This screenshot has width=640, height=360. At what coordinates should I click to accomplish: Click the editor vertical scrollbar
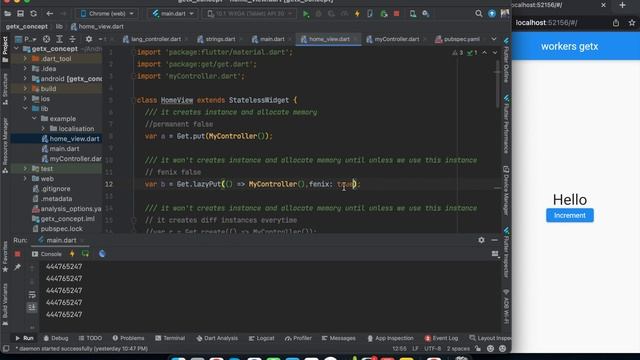[498, 84]
